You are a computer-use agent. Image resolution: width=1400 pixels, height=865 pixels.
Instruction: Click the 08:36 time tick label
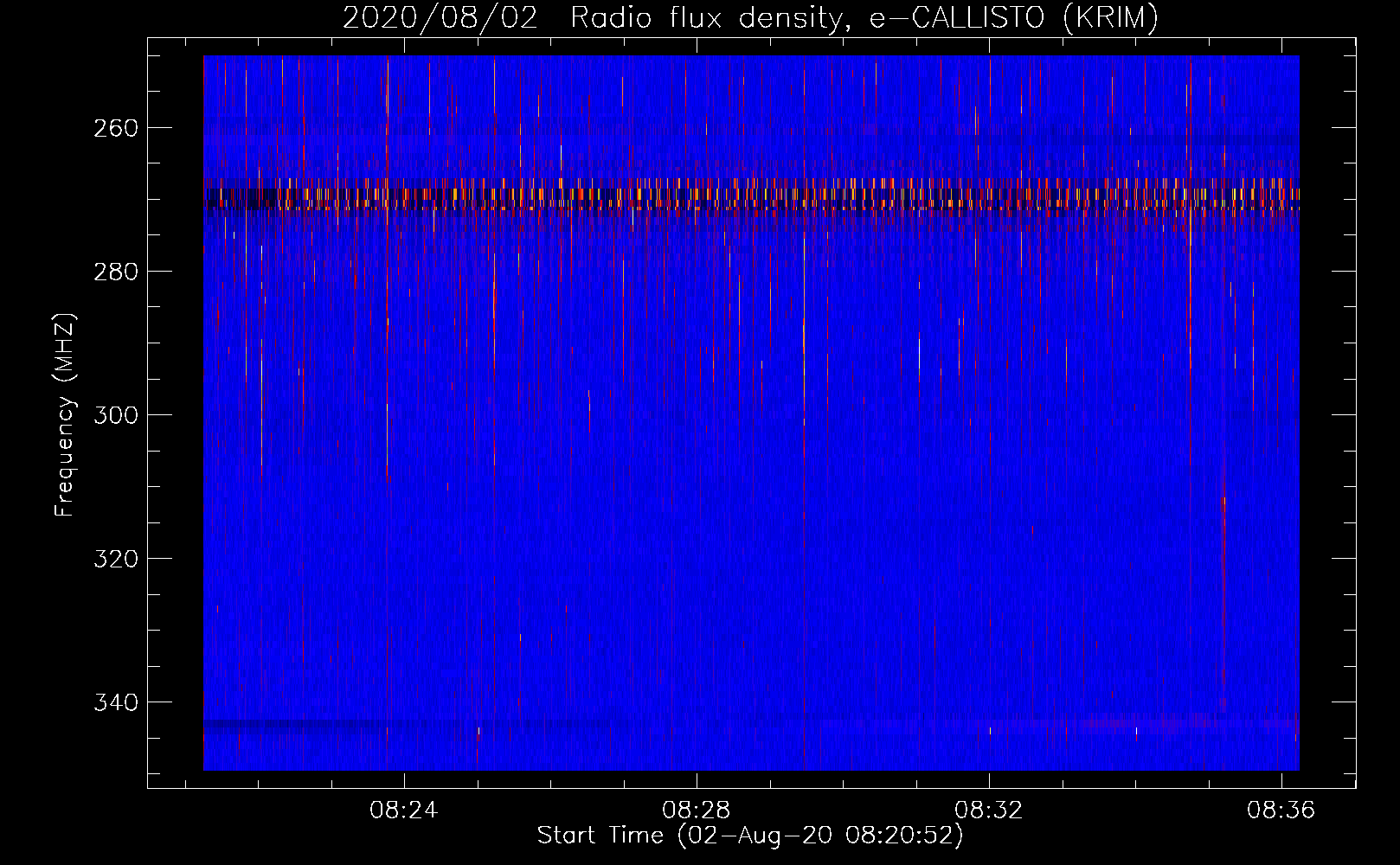(x=1281, y=811)
